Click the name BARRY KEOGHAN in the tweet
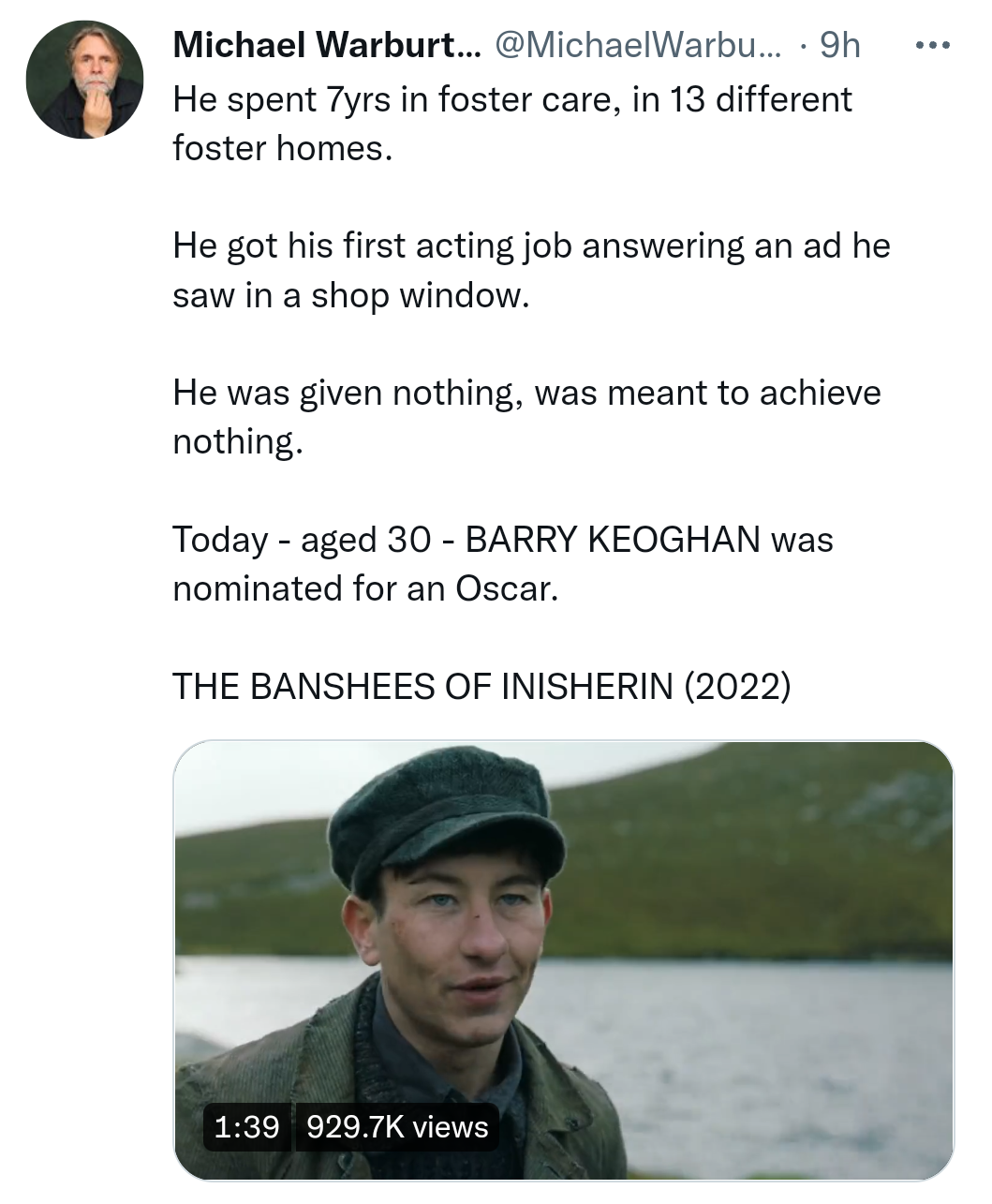This screenshot has height=1204, width=992. tap(612, 540)
